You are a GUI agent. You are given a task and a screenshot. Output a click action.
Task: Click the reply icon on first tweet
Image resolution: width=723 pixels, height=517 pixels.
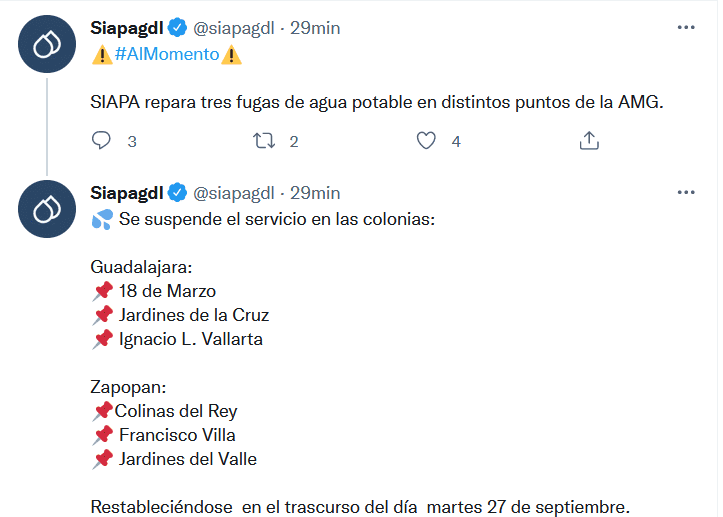point(101,141)
